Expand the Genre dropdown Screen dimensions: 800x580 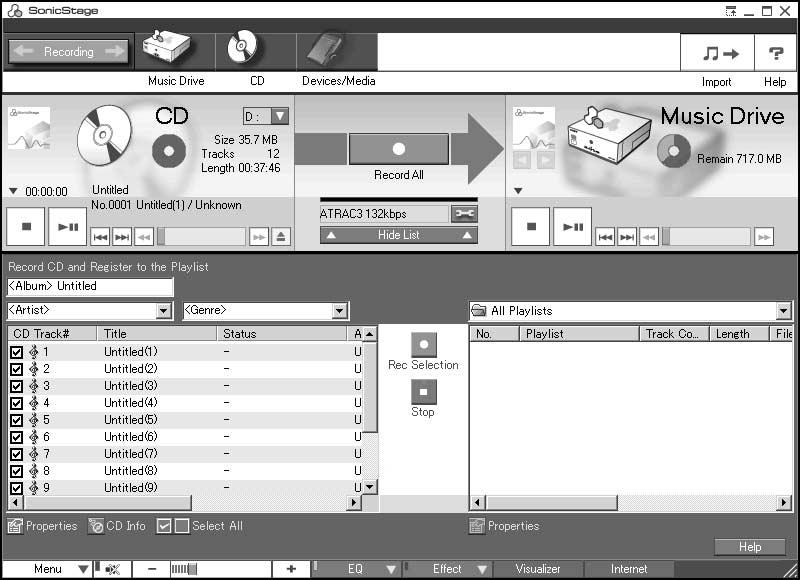click(x=339, y=311)
